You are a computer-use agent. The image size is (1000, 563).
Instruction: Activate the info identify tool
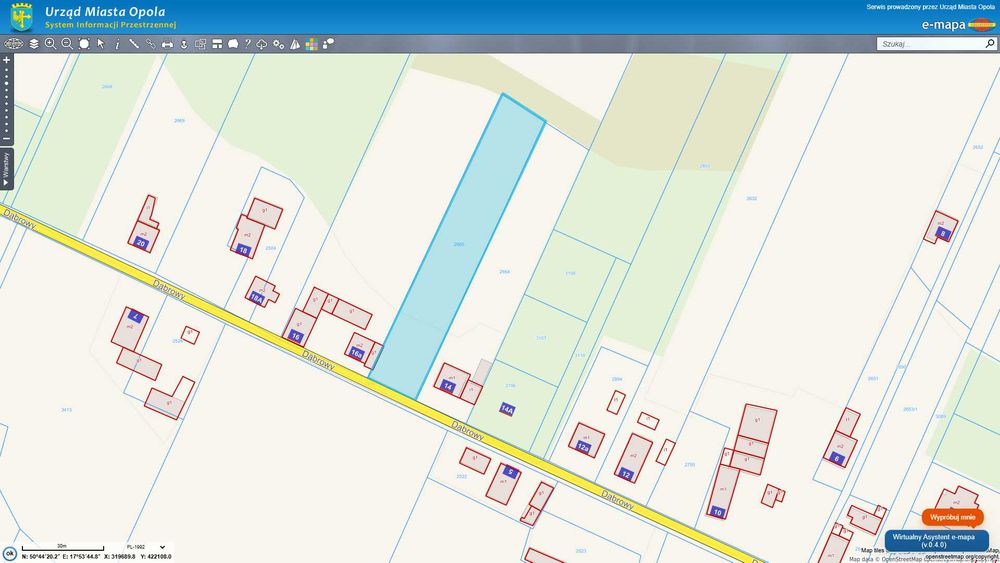coord(117,44)
